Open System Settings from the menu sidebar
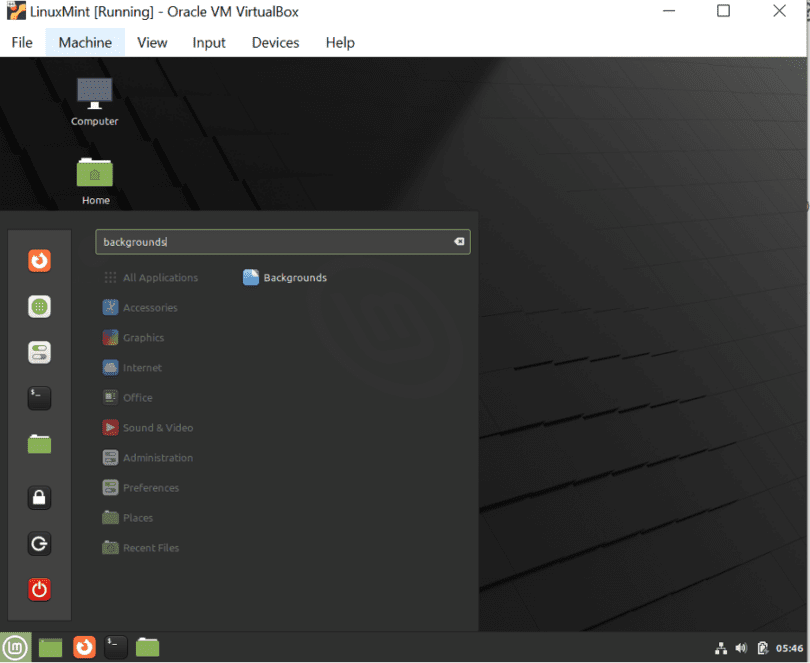Viewport: 810px width, 663px height. click(38, 352)
